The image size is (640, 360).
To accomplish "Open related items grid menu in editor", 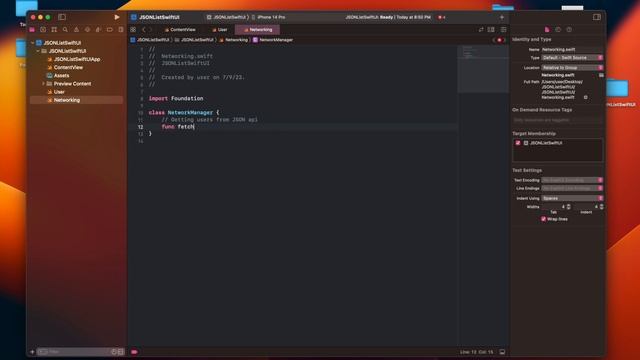I will pos(133,30).
